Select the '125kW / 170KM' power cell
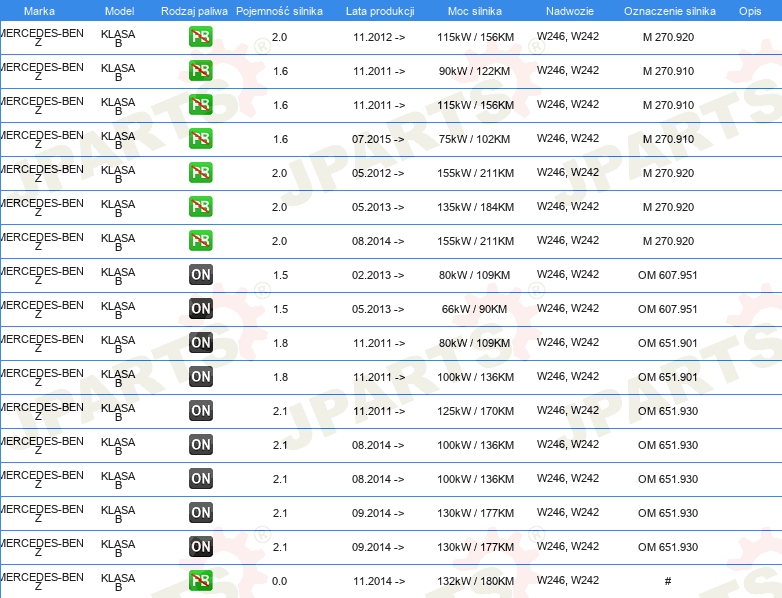This screenshot has width=782, height=598. pos(475,411)
